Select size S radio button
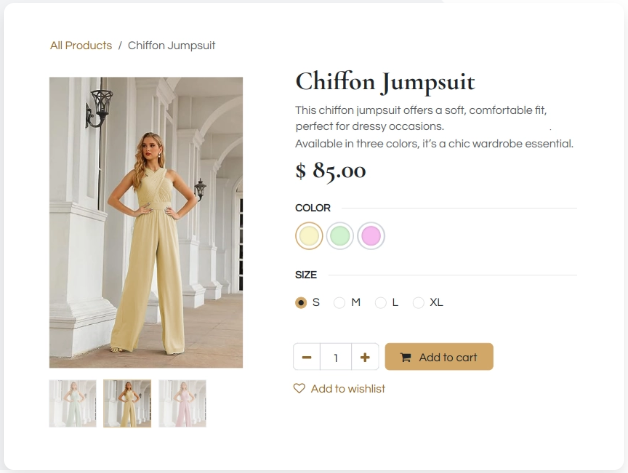 point(301,302)
